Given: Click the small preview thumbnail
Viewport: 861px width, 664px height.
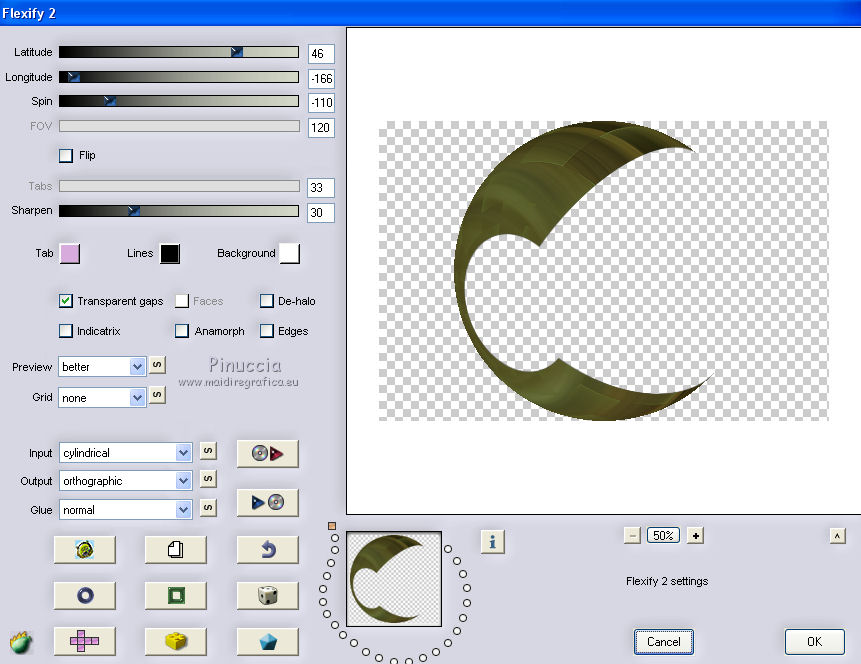Looking at the screenshot, I should (394, 579).
